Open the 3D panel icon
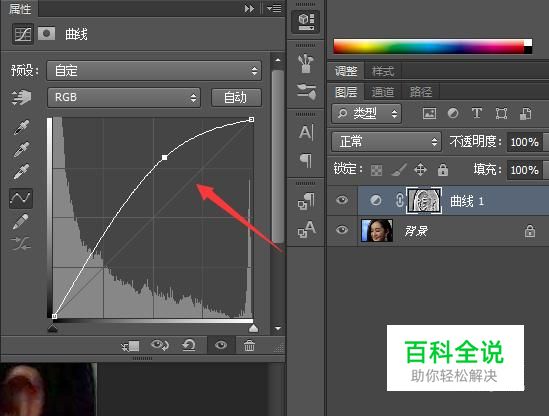This screenshot has width=549, height=416. [306, 22]
